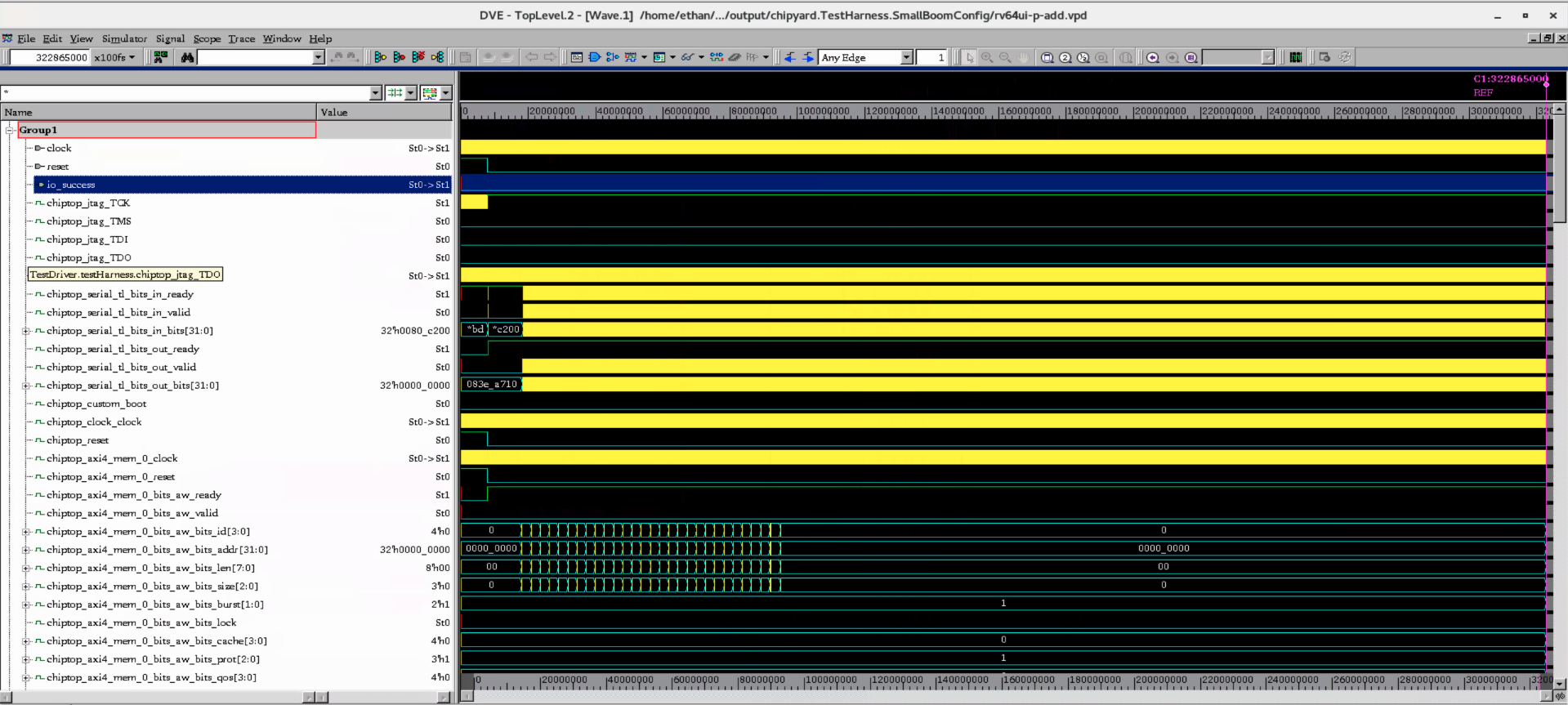The image size is (1568, 705).
Task: Expand chiptop_axi4_mem_0_bits_aw_bits_id[3:0] bus
Action: pyautogui.click(x=25, y=532)
